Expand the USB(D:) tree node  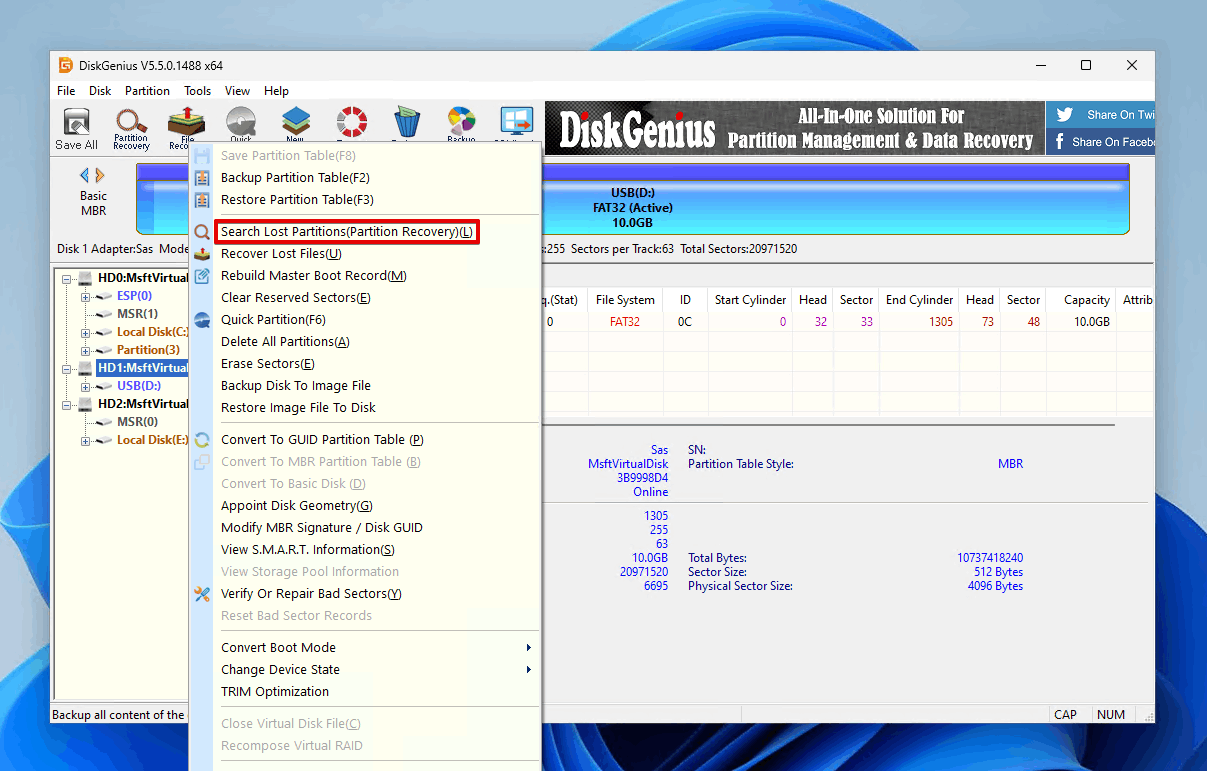(x=85, y=386)
